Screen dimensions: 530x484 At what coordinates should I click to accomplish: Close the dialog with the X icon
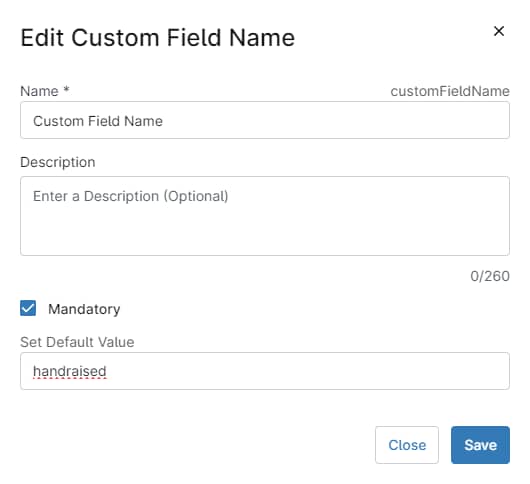coord(499,31)
